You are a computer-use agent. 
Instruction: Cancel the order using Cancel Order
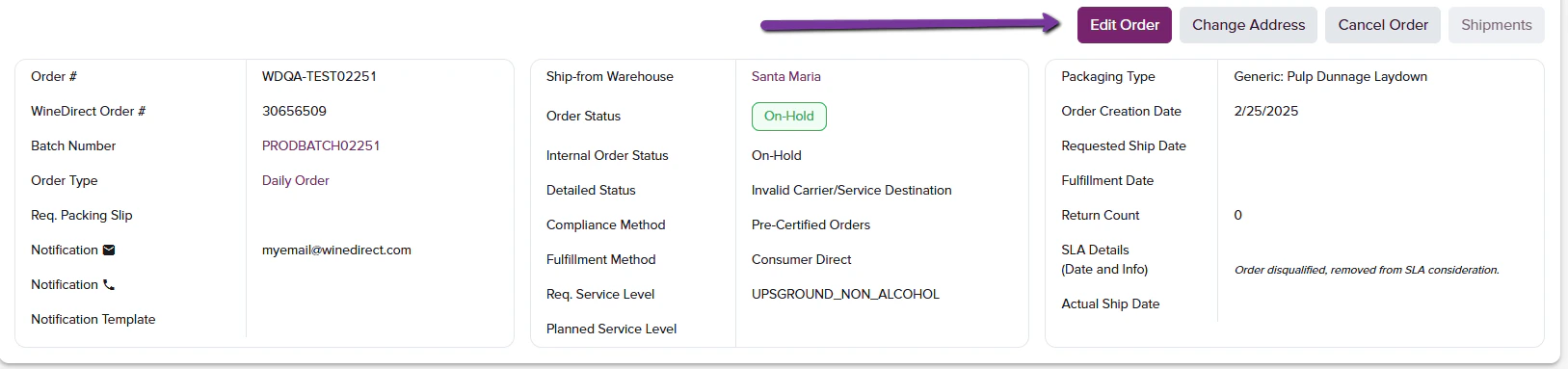[x=1383, y=25]
